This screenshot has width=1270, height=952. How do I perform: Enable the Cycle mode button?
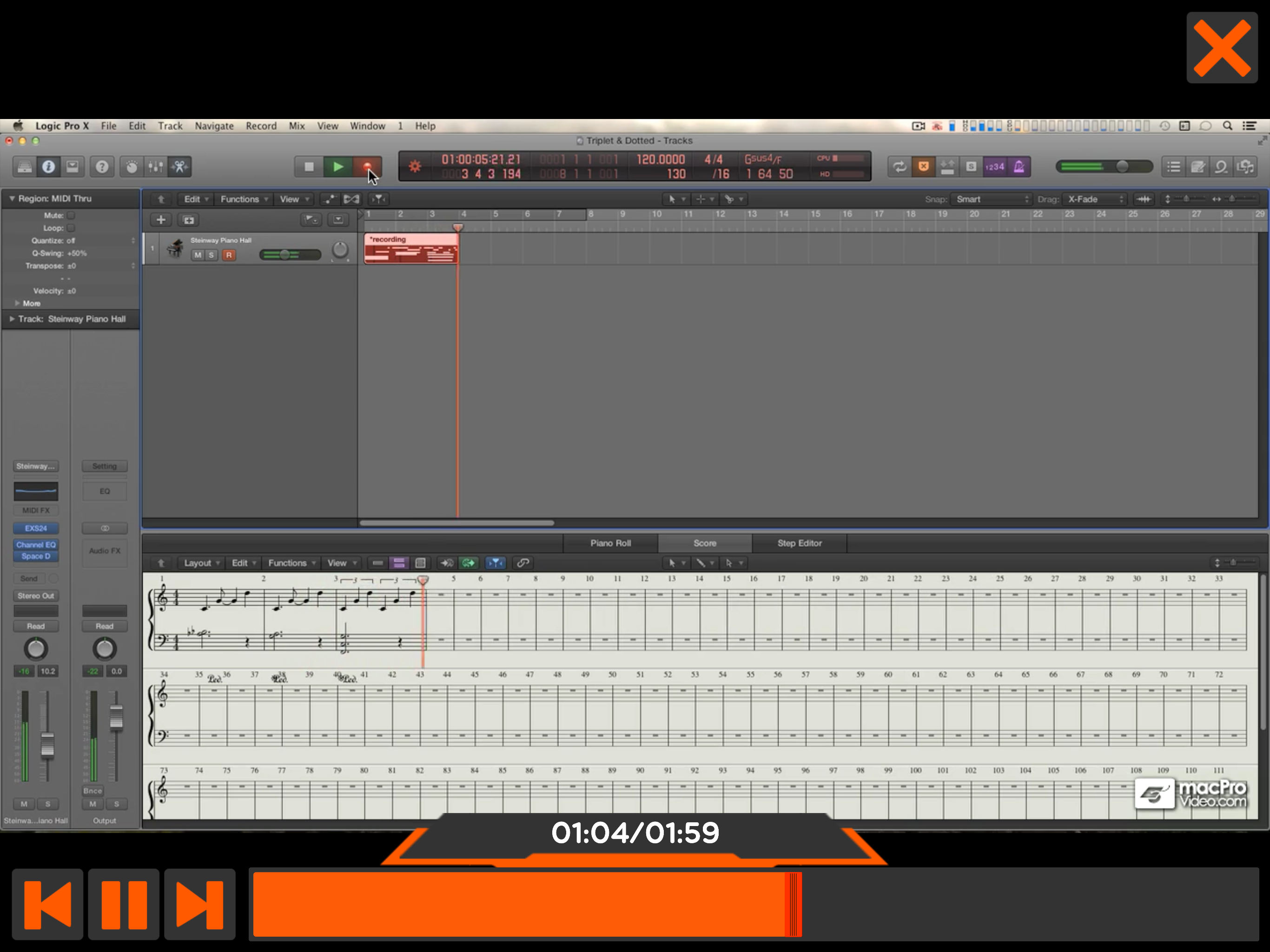899,166
